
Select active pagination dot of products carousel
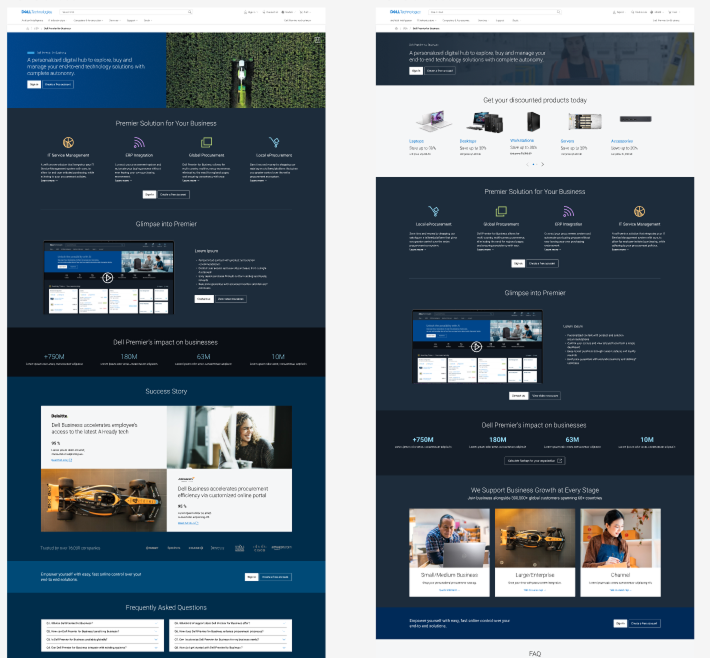(x=533, y=164)
